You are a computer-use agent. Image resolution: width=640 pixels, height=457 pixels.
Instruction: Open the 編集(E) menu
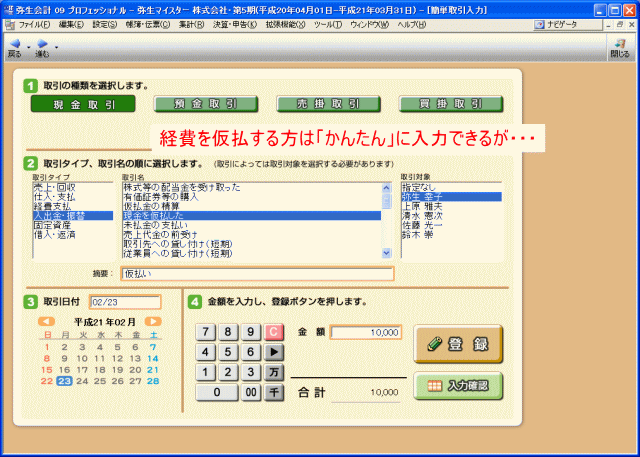(71, 25)
